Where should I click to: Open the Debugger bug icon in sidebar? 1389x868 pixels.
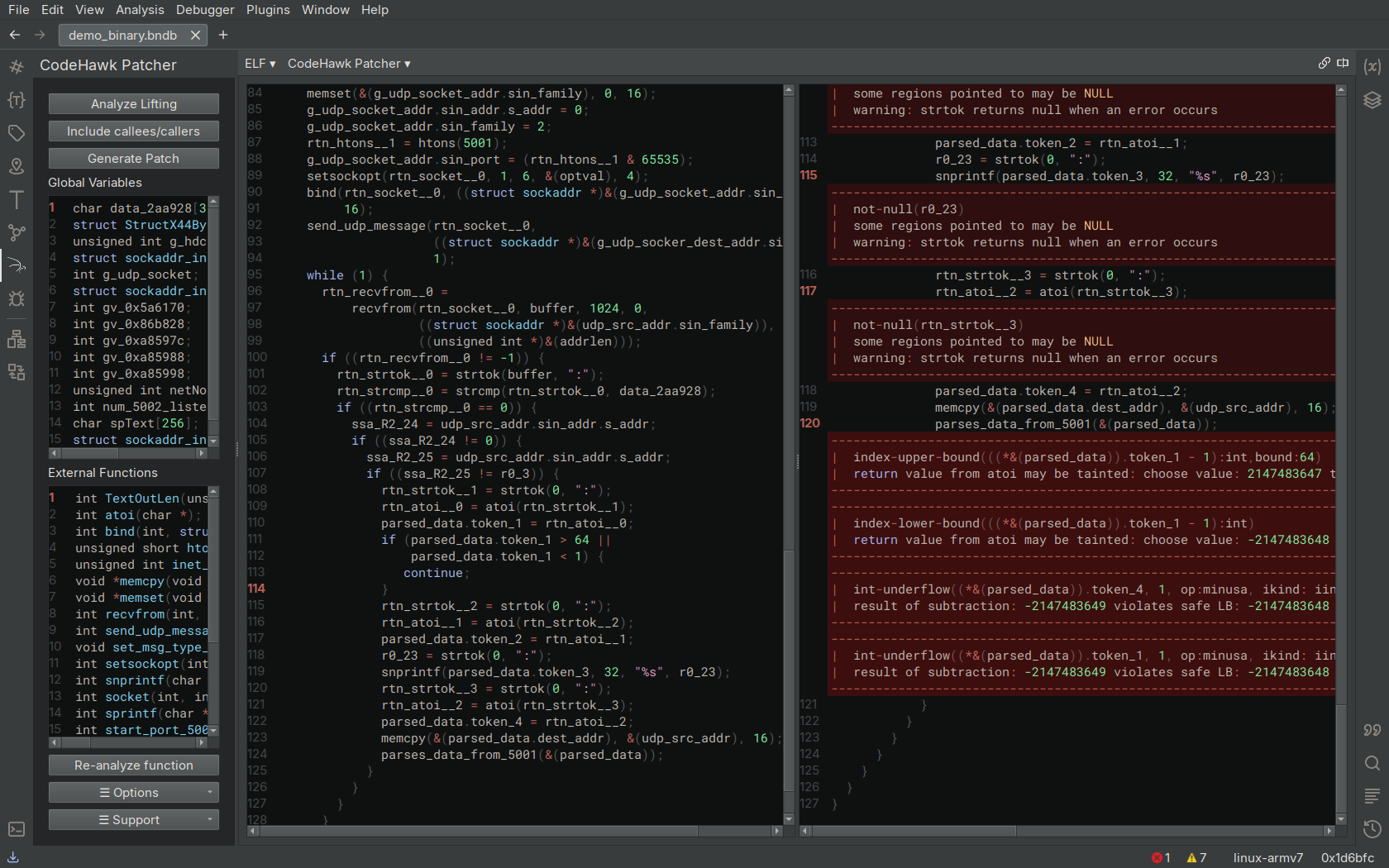[x=17, y=298]
